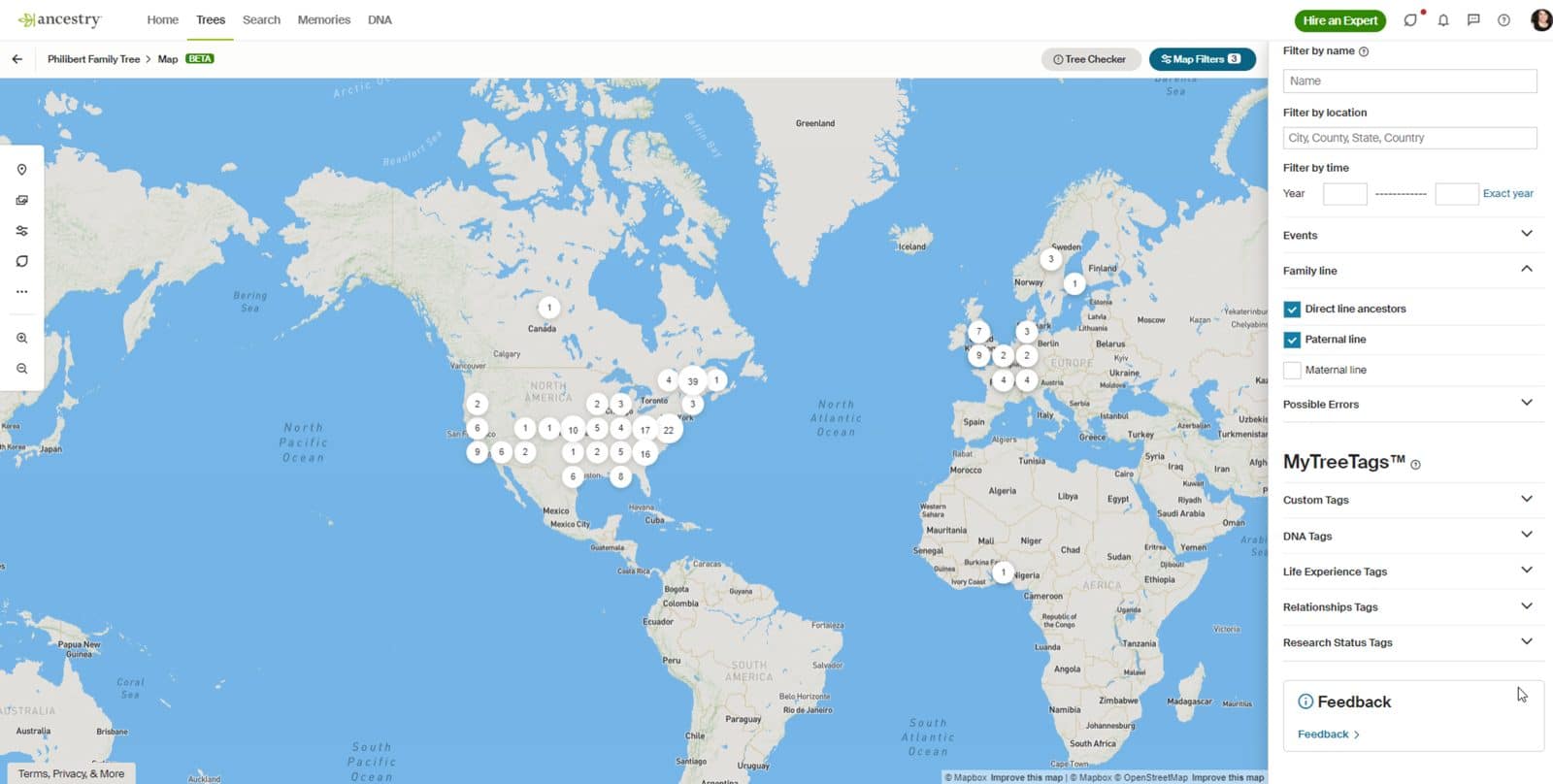Expand the Events section
The image size is (1553, 784).
(x=1526, y=234)
